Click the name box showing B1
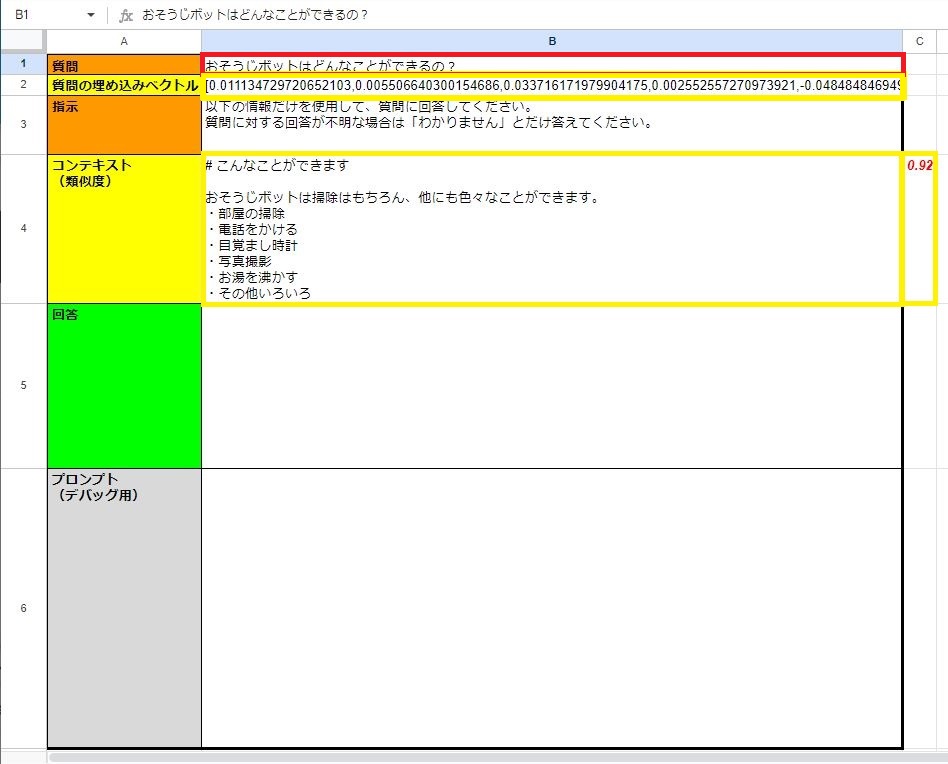 coord(40,16)
